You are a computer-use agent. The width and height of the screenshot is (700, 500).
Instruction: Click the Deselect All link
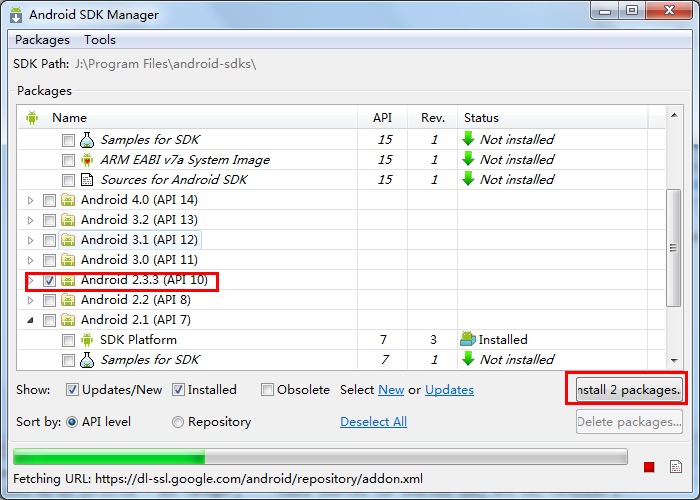point(373,422)
